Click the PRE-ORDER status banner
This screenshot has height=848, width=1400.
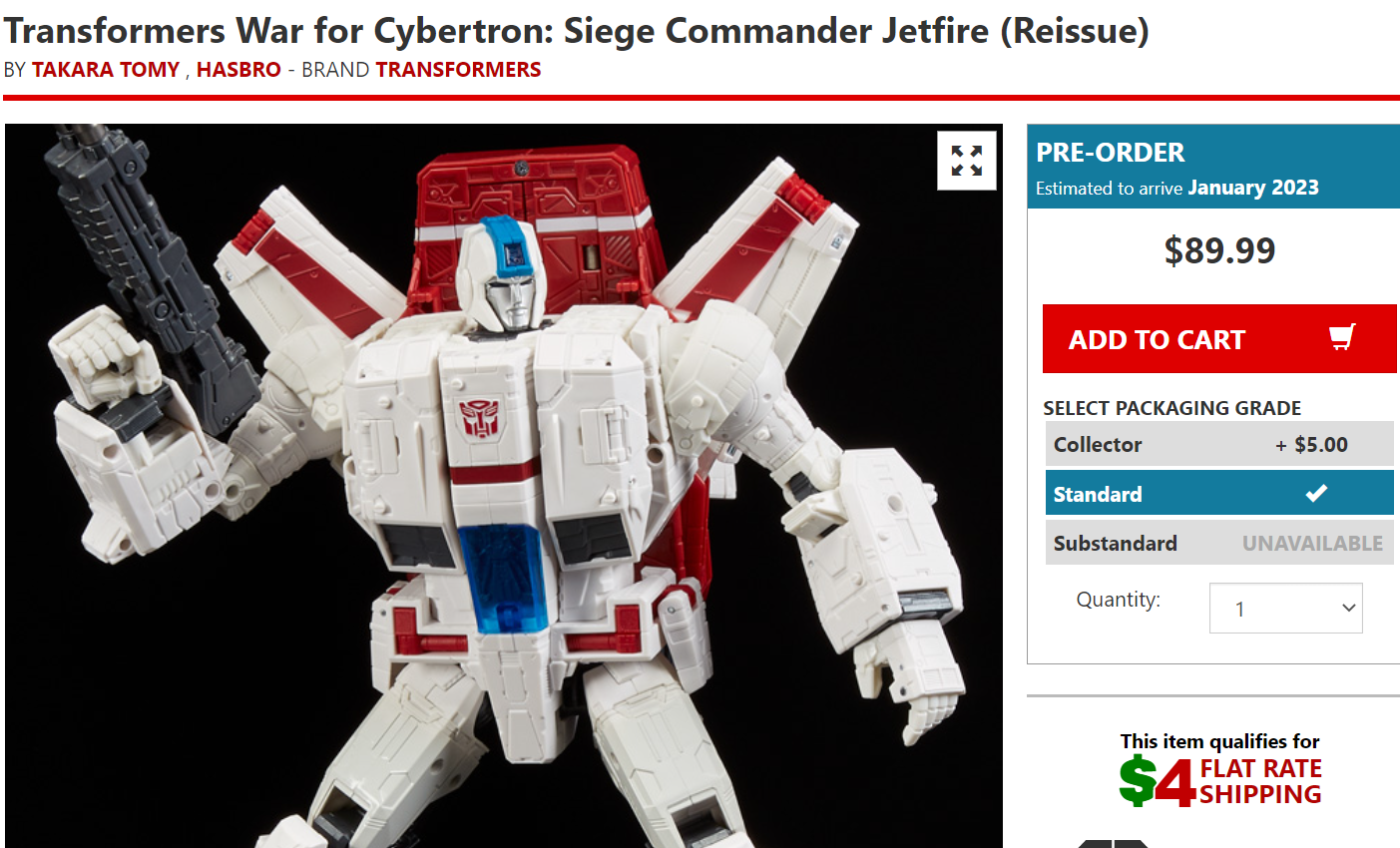click(1213, 167)
